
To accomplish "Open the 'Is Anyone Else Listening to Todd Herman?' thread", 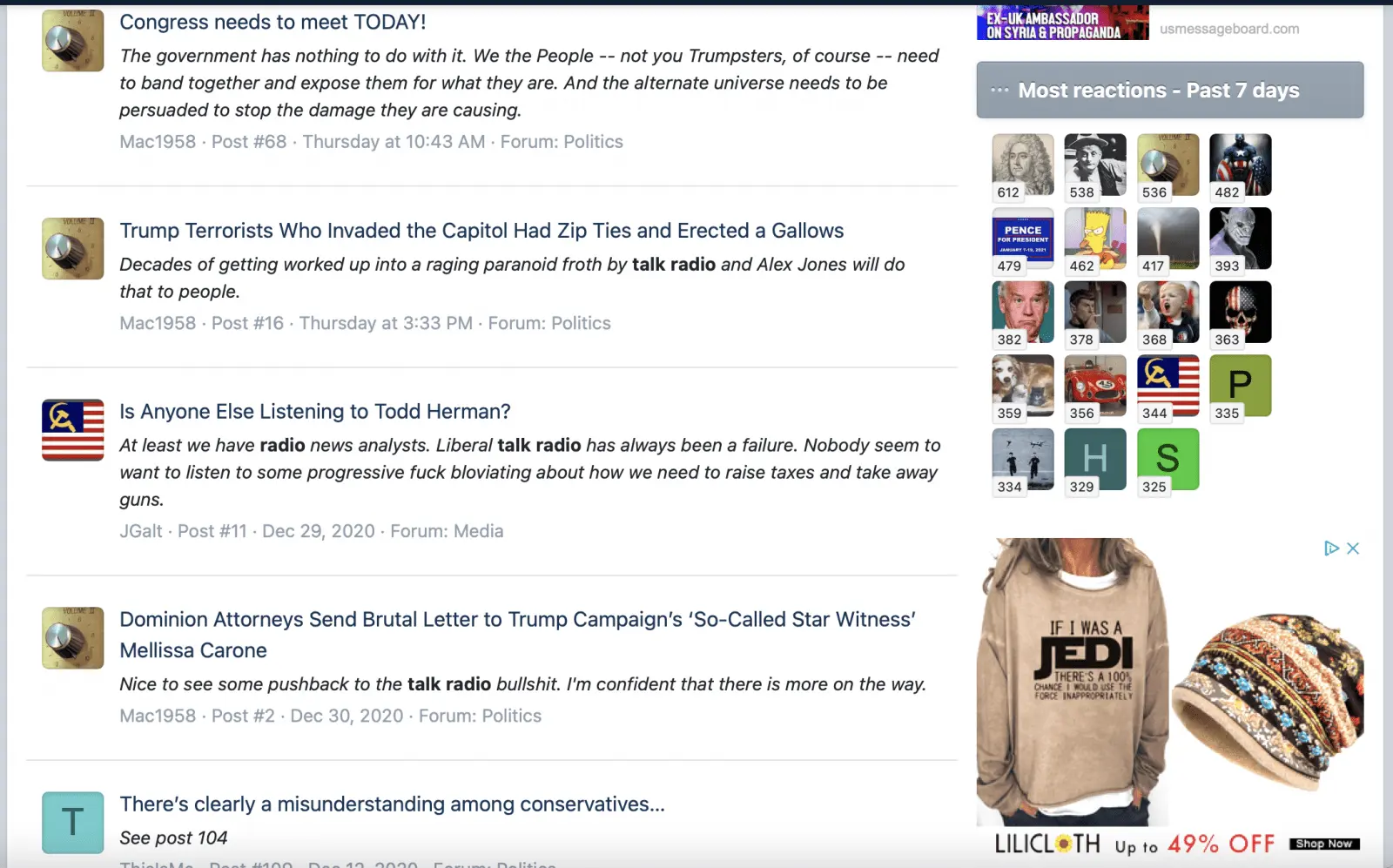I will pos(315,411).
